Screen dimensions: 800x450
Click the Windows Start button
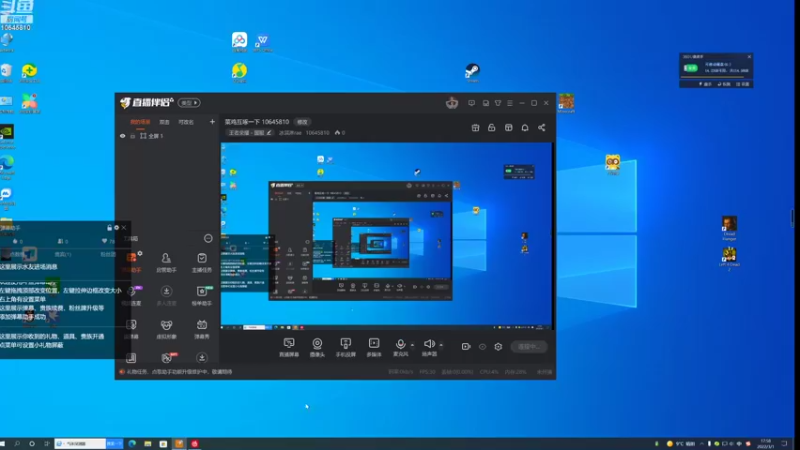[3, 444]
